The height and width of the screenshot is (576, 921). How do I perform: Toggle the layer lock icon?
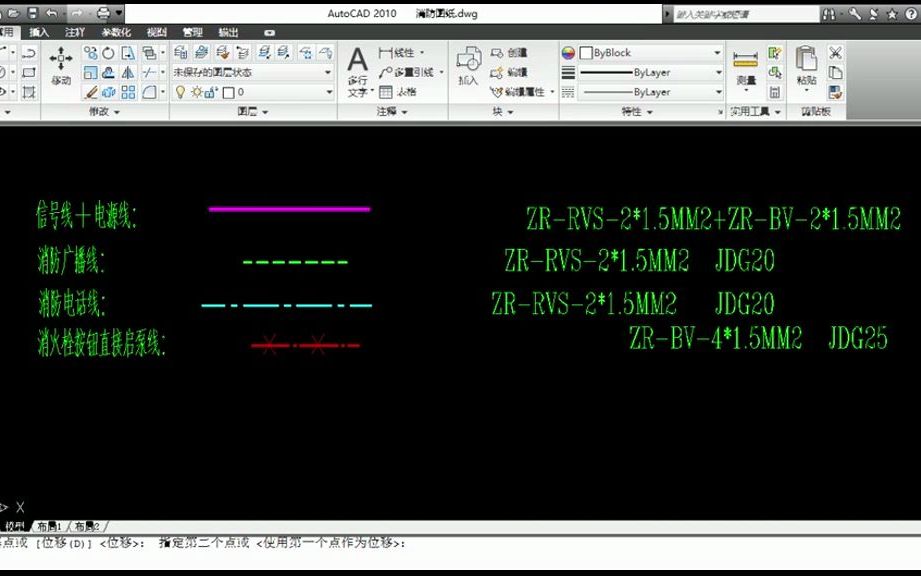[209, 90]
